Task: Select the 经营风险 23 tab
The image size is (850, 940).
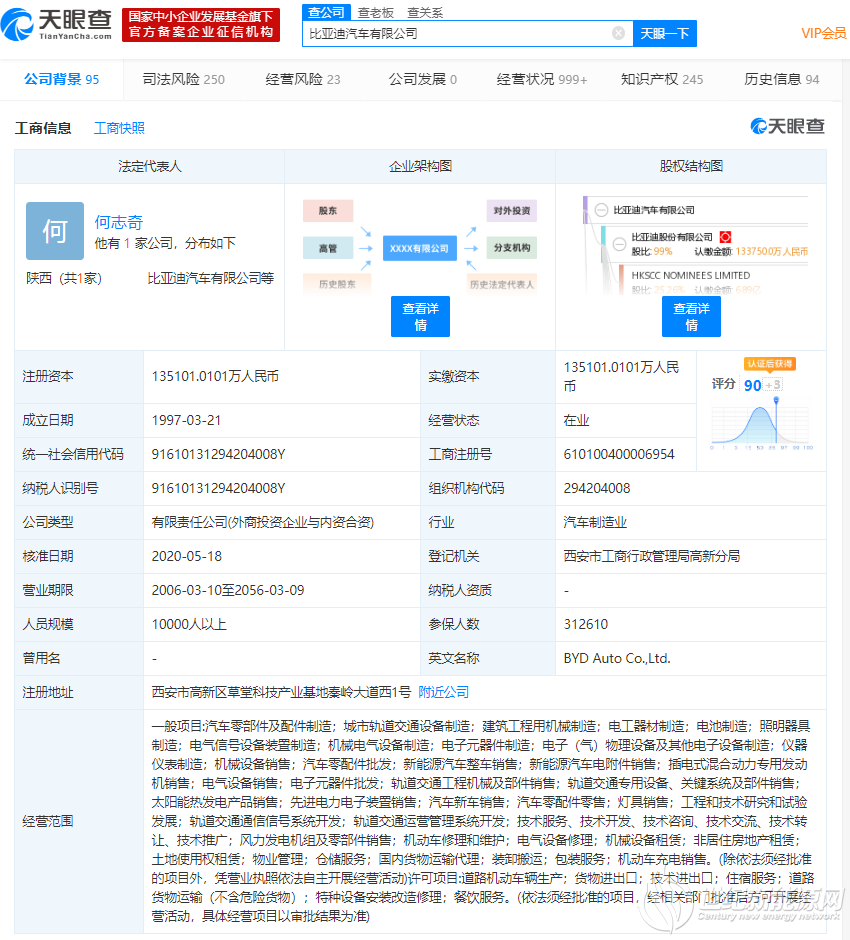Action: point(303,79)
